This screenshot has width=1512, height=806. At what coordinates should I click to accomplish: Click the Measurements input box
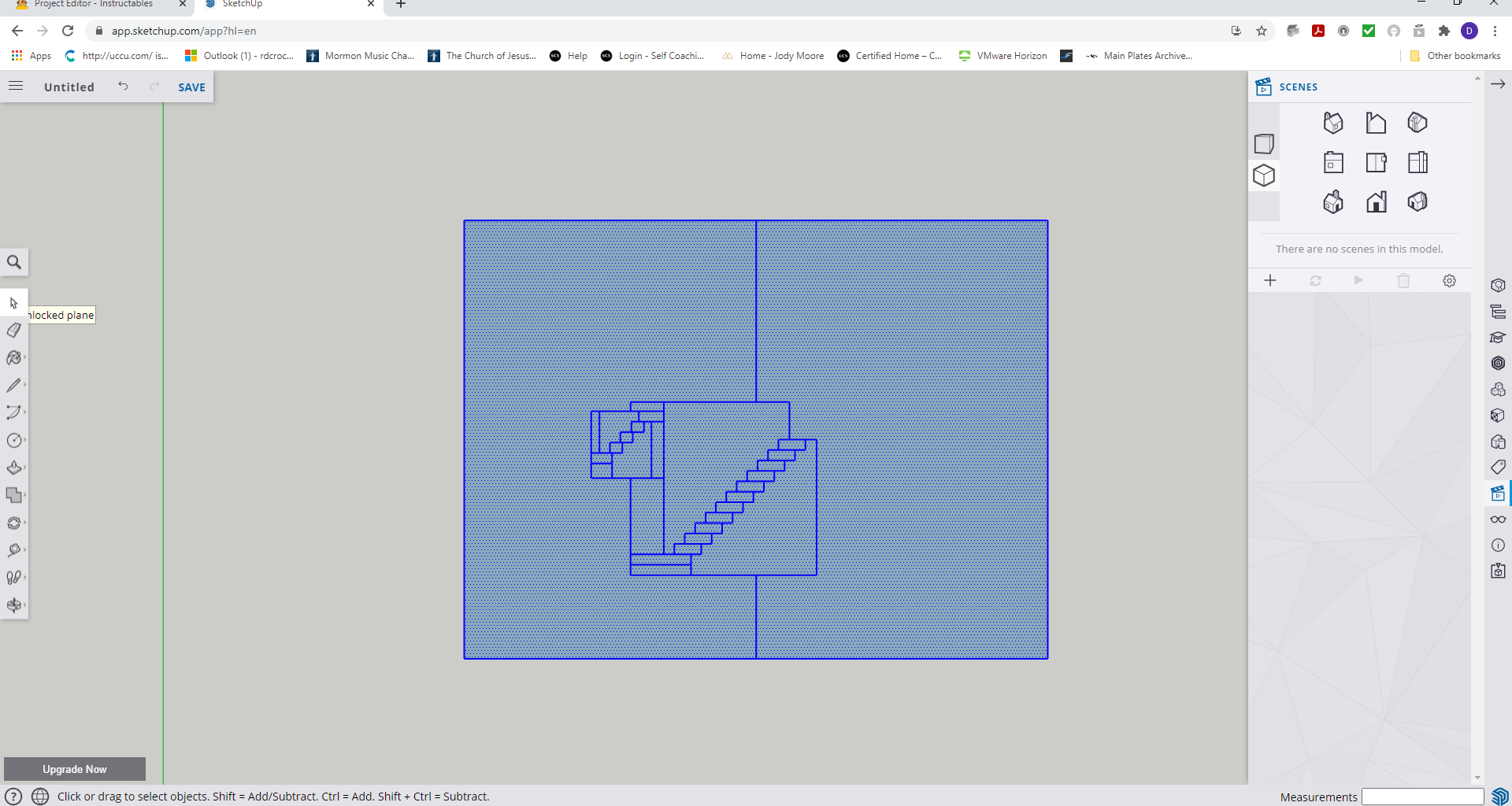coord(1422,797)
